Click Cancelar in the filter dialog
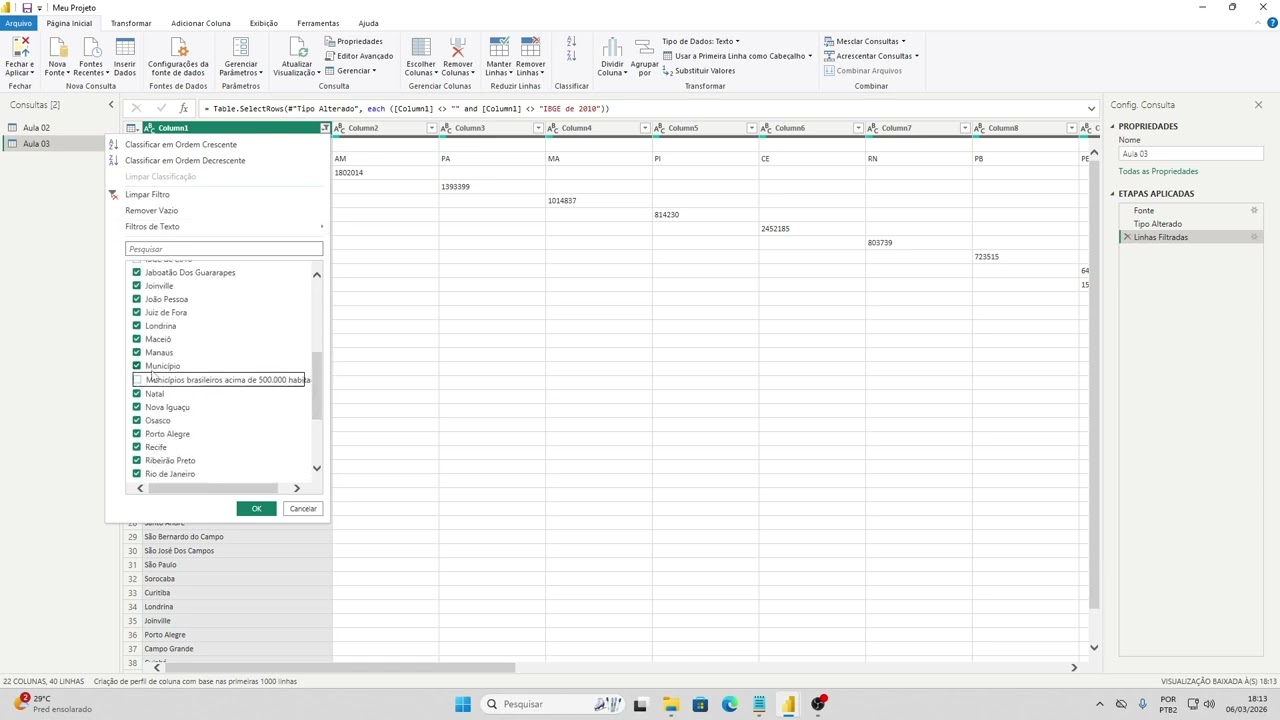This screenshot has width=1280, height=720. 303,509
